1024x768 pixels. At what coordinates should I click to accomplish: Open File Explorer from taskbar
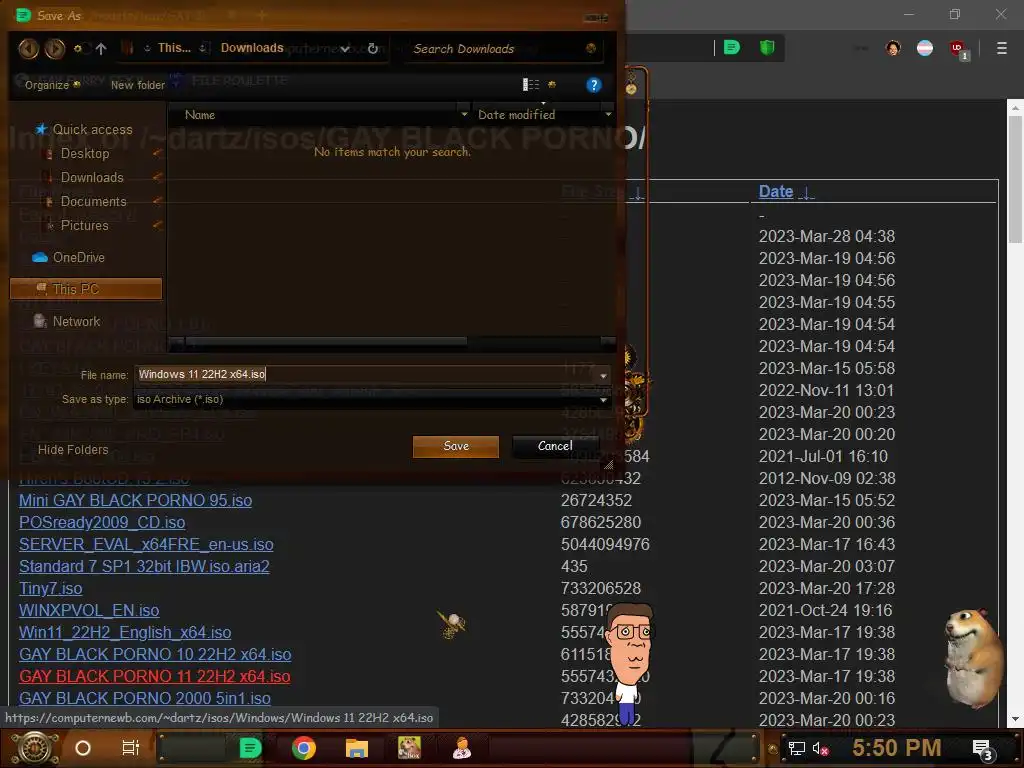[x=357, y=748]
